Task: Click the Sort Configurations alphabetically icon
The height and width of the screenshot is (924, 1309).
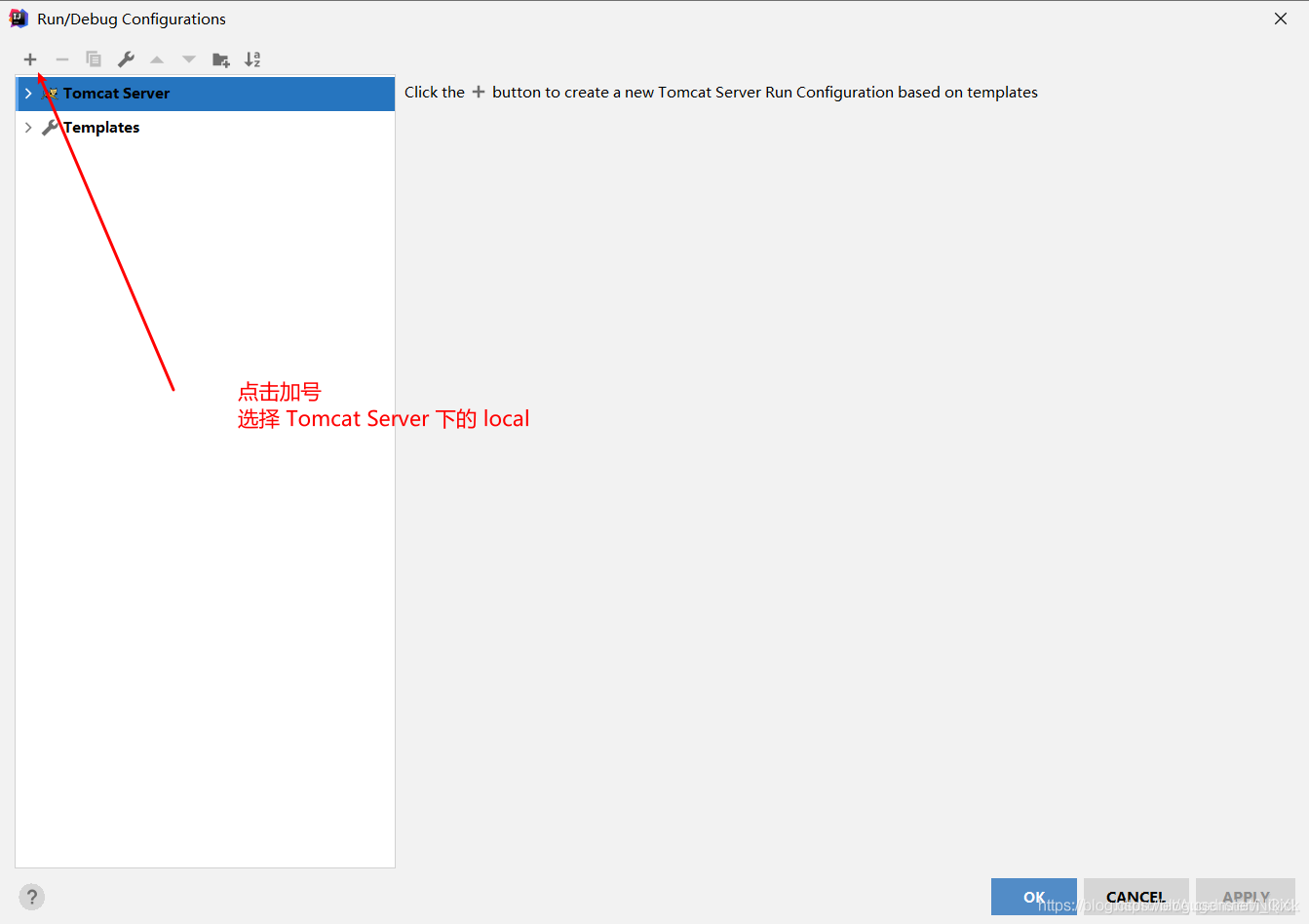Action: click(252, 59)
